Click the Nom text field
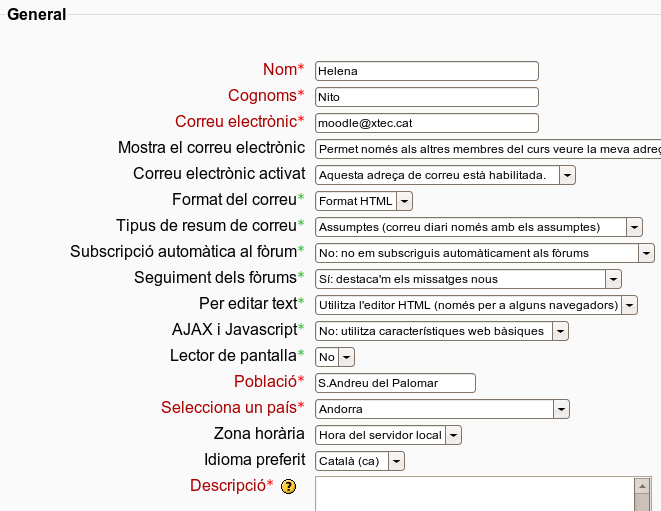This screenshot has width=661, height=511. pos(426,71)
